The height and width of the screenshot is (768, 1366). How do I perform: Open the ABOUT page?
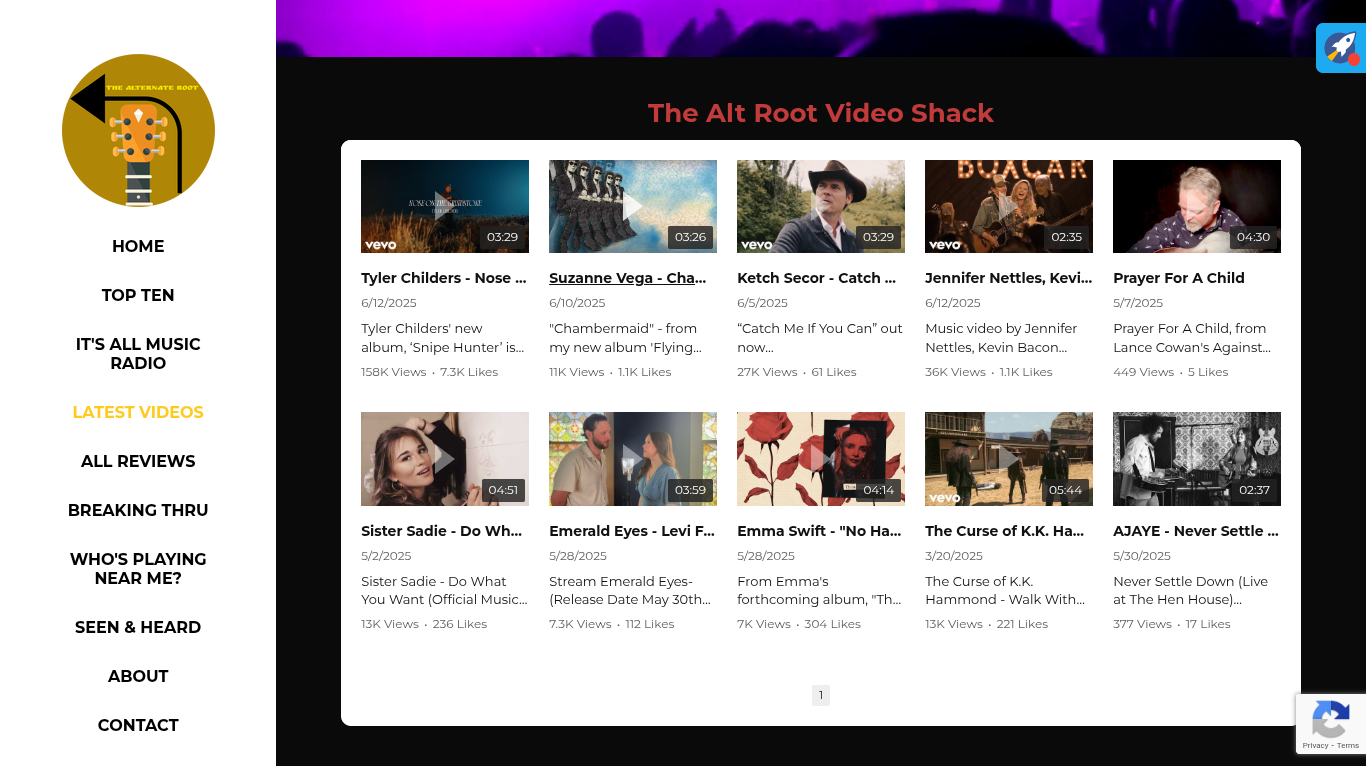138,676
